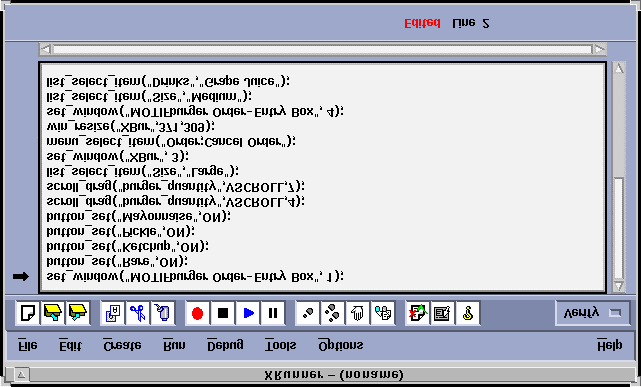Click the black square Stop button
Image resolution: width=641 pixels, height=387 pixels.
[x=223, y=313]
